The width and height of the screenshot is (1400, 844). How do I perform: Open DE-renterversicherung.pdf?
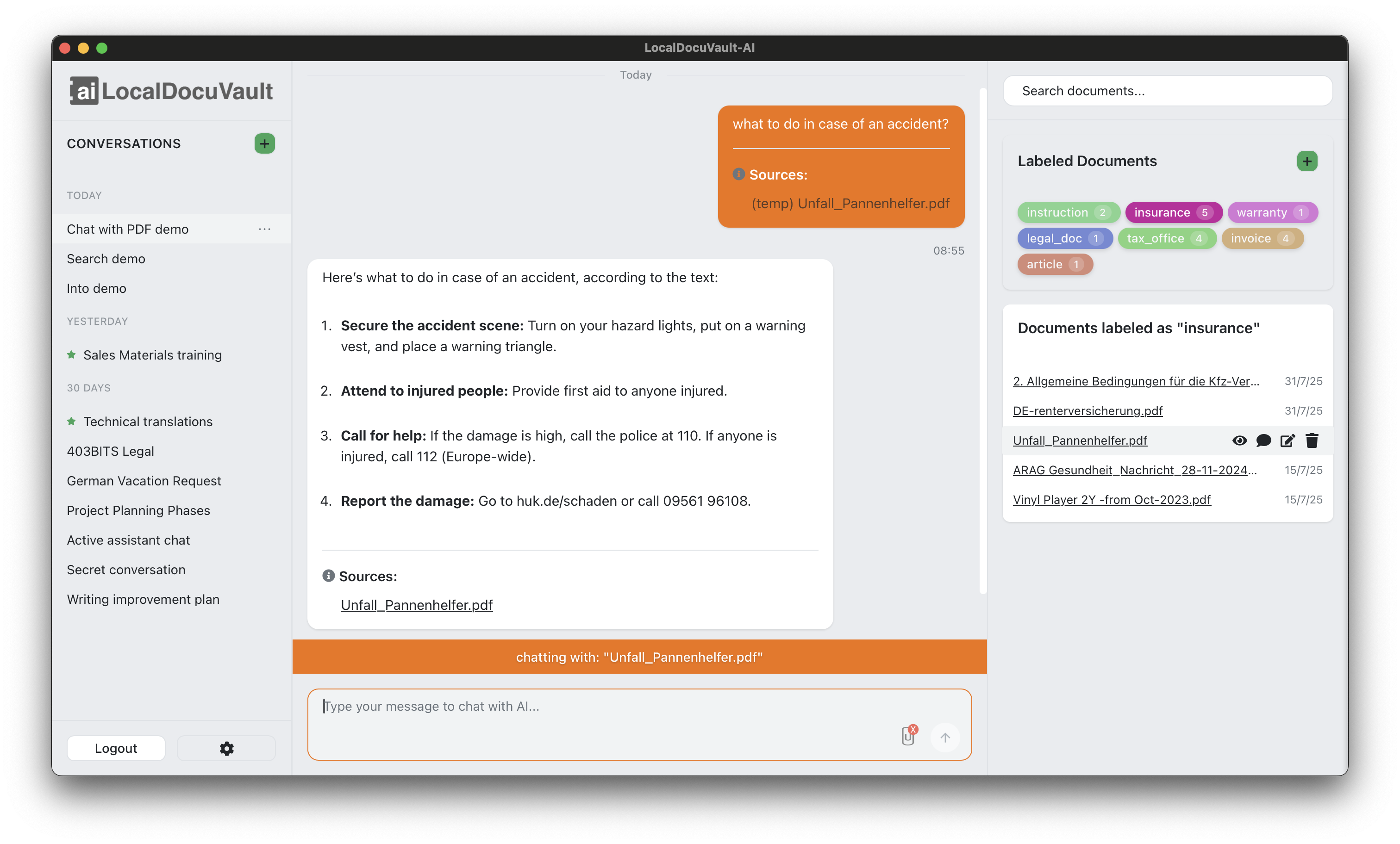(1087, 410)
